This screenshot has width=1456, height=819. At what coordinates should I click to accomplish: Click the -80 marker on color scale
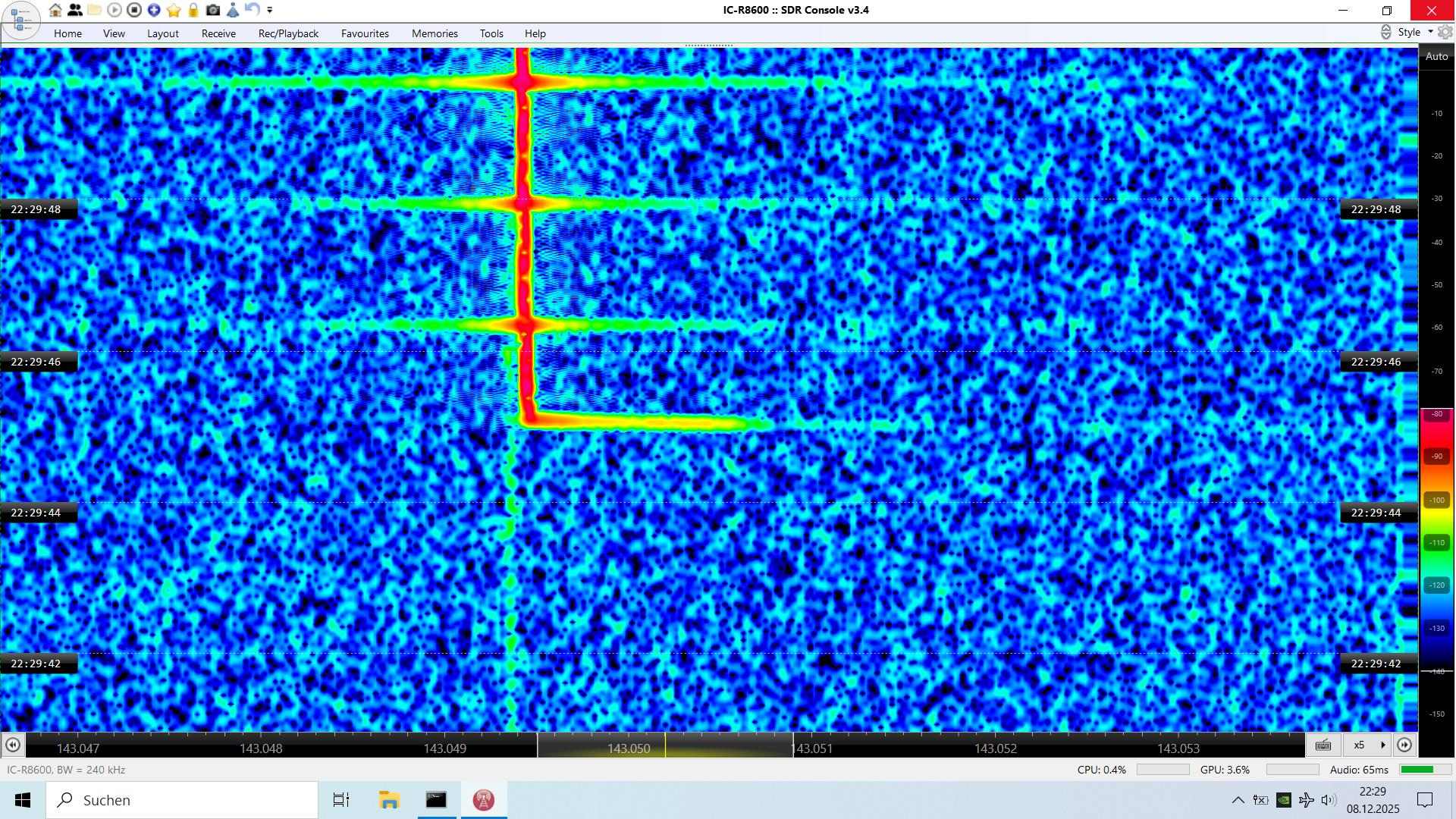point(1436,414)
